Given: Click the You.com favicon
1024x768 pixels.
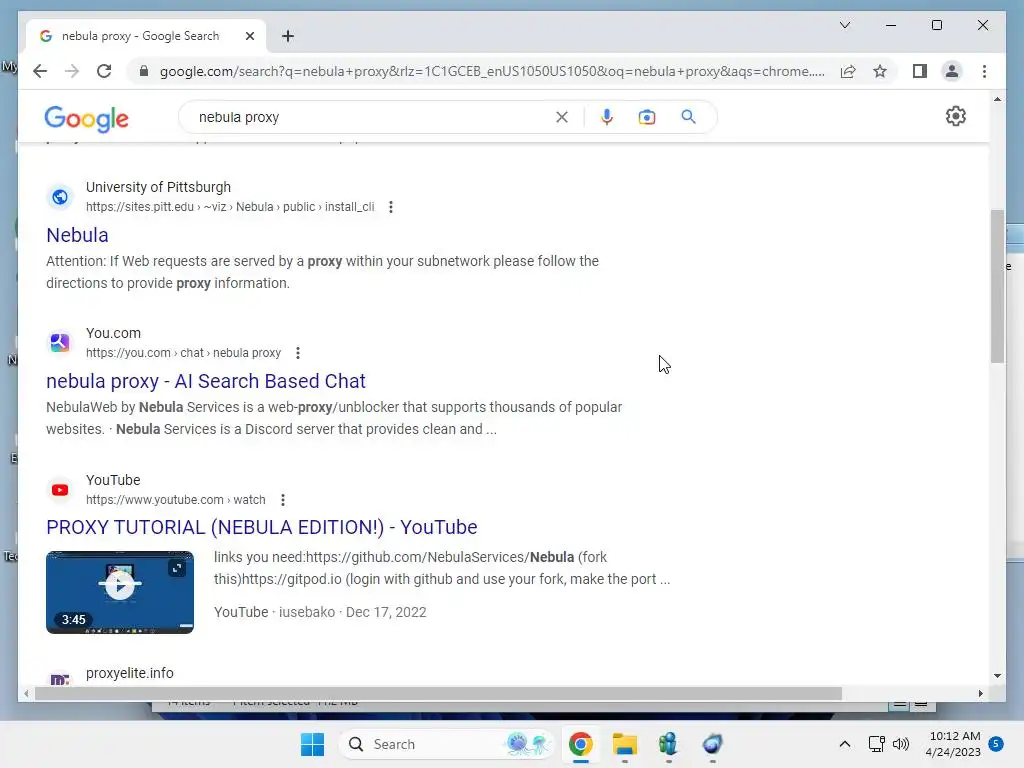Looking at the screenshot, I should 60,342.
